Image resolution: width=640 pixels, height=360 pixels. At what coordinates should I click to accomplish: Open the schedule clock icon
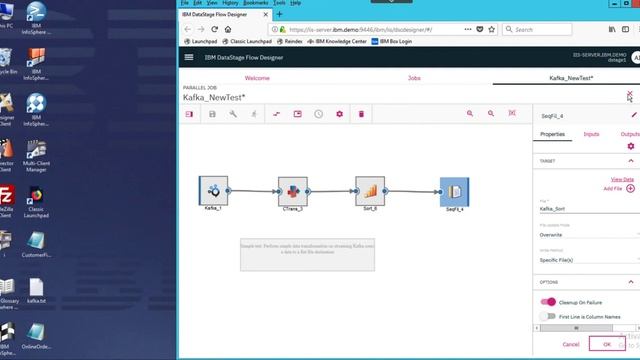coord(318,114)
